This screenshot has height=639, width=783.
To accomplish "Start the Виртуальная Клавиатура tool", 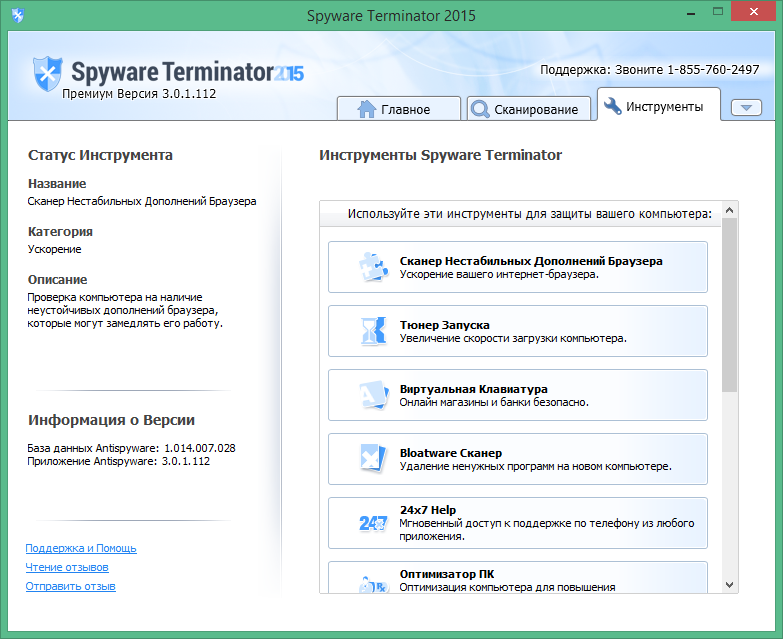I will tap(518, 395).
